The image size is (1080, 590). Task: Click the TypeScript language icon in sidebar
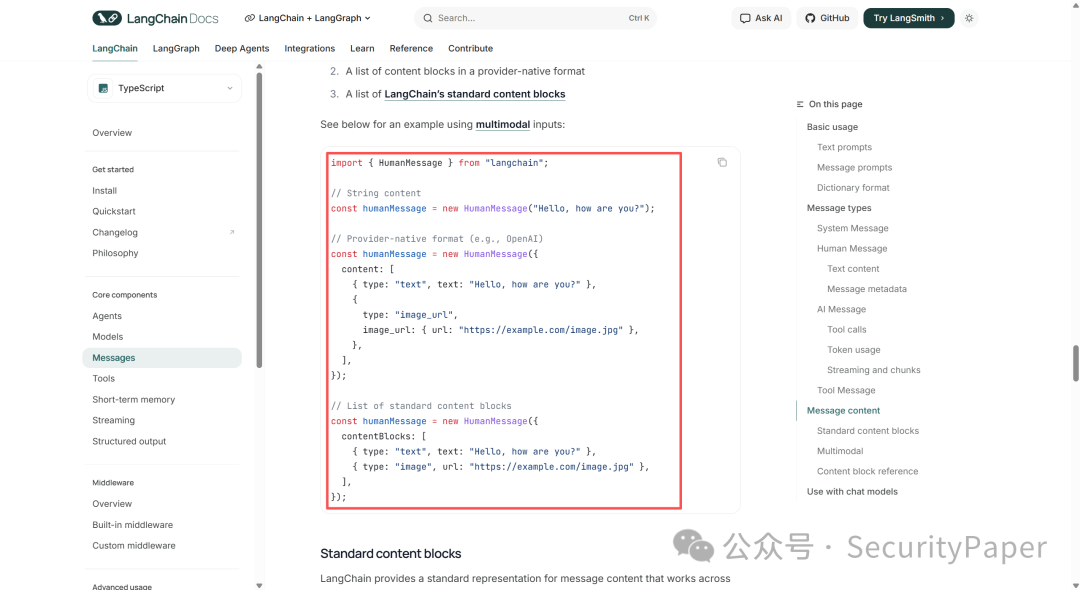(x=103, y=88)
